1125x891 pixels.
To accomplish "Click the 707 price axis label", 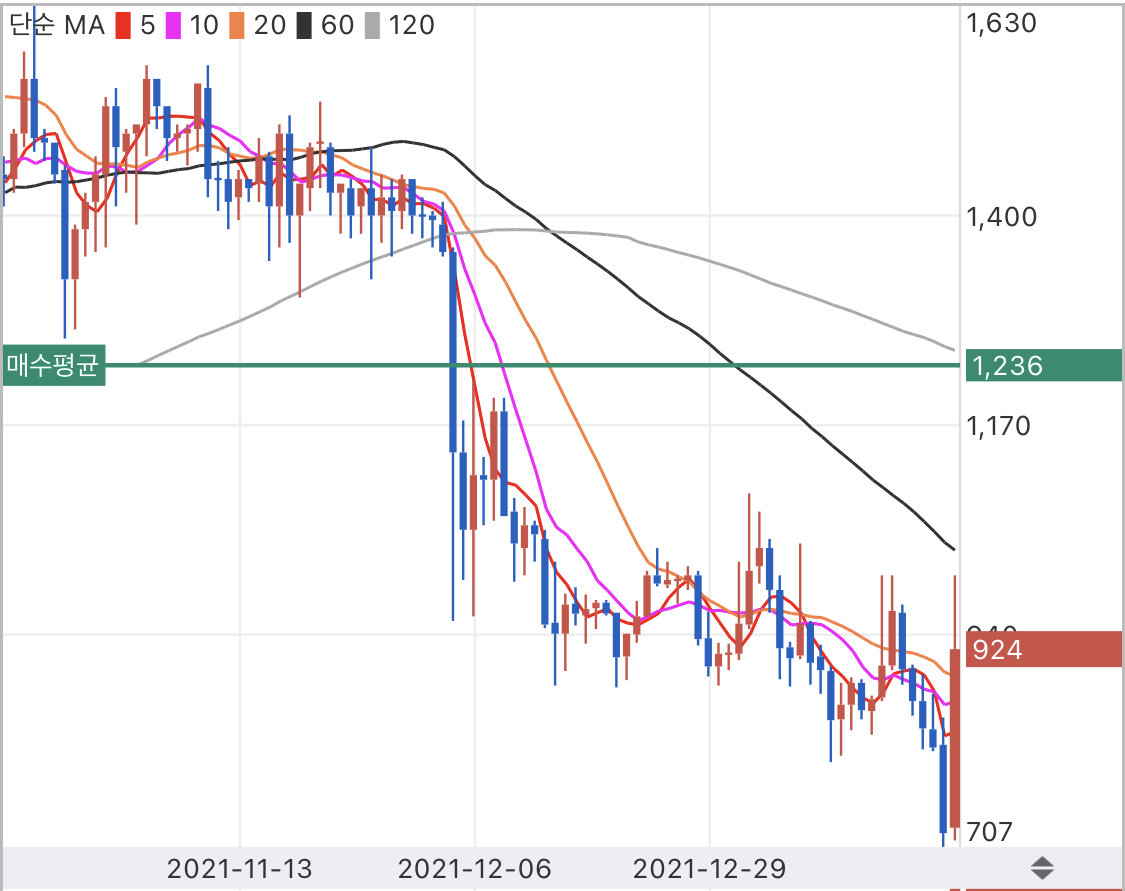I will [989, 832].
